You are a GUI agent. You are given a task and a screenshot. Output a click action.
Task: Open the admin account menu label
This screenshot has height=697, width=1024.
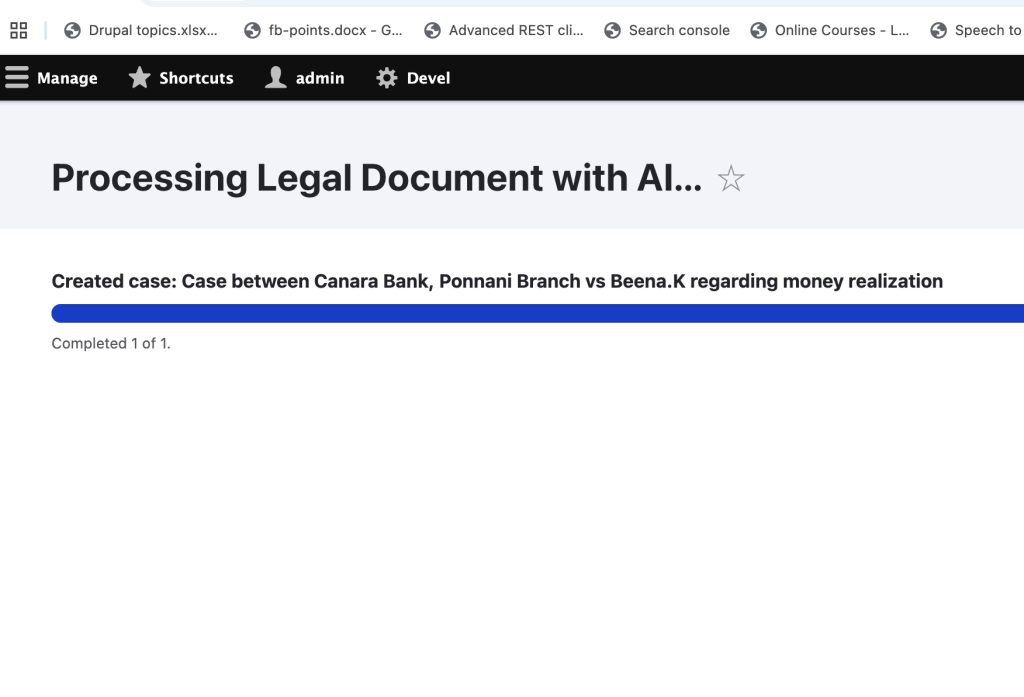[320, 78]
